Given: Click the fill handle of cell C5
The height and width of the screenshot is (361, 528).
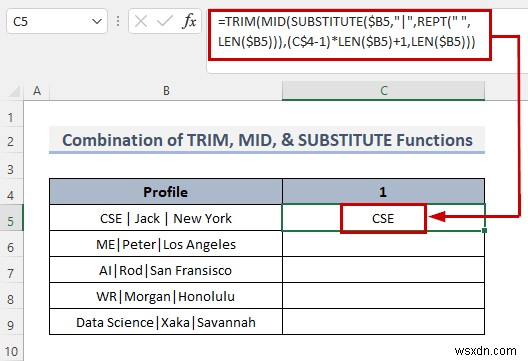Looking at the screenshot, I should click(485, 230).
